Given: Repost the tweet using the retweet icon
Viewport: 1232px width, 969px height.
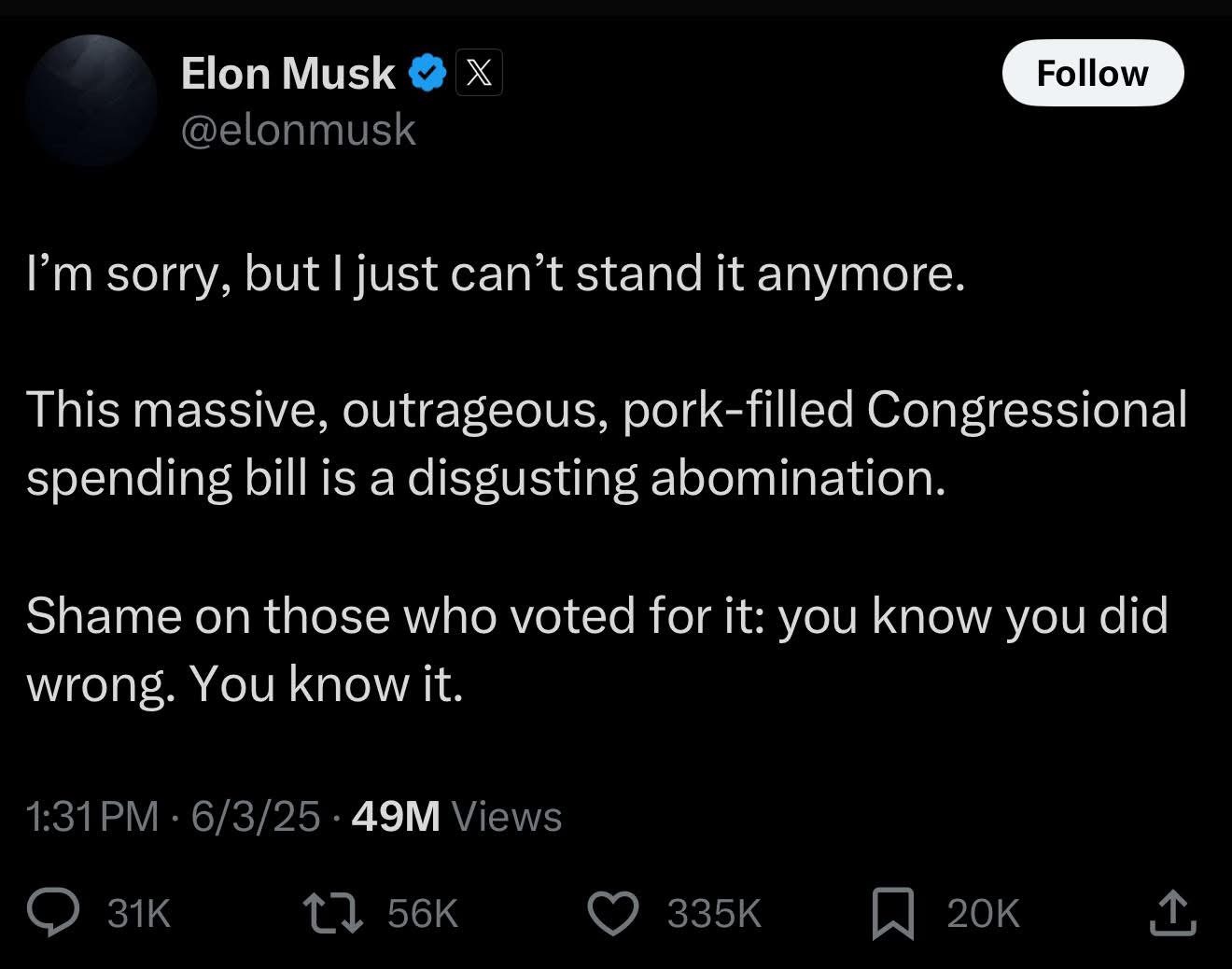Looking at the screenshot, I should pos(332,913).
